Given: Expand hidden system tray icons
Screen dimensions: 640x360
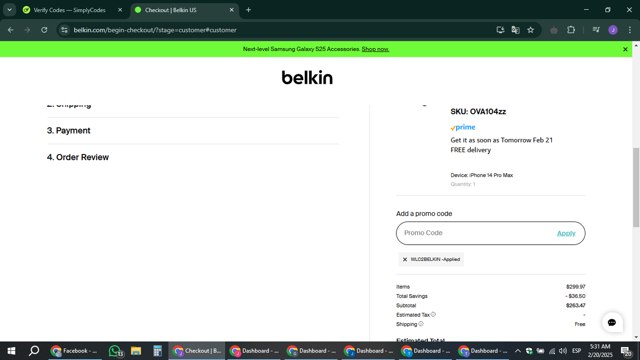Looking at the screenshot, I should point(518,351).
